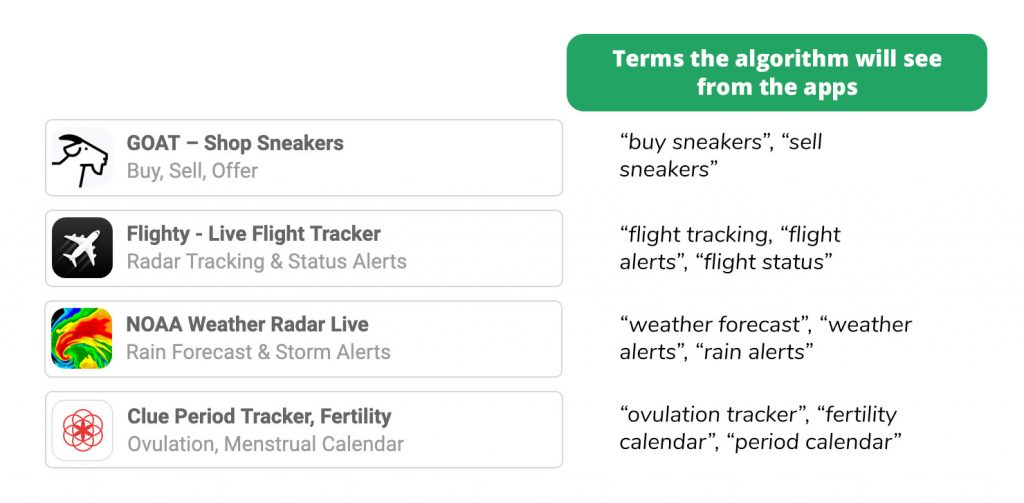Click the "buy sneakers", "sell sneakers" terms text
Image resolution: width=1024 pixels, height=503 pixels.
pos(721,155)
